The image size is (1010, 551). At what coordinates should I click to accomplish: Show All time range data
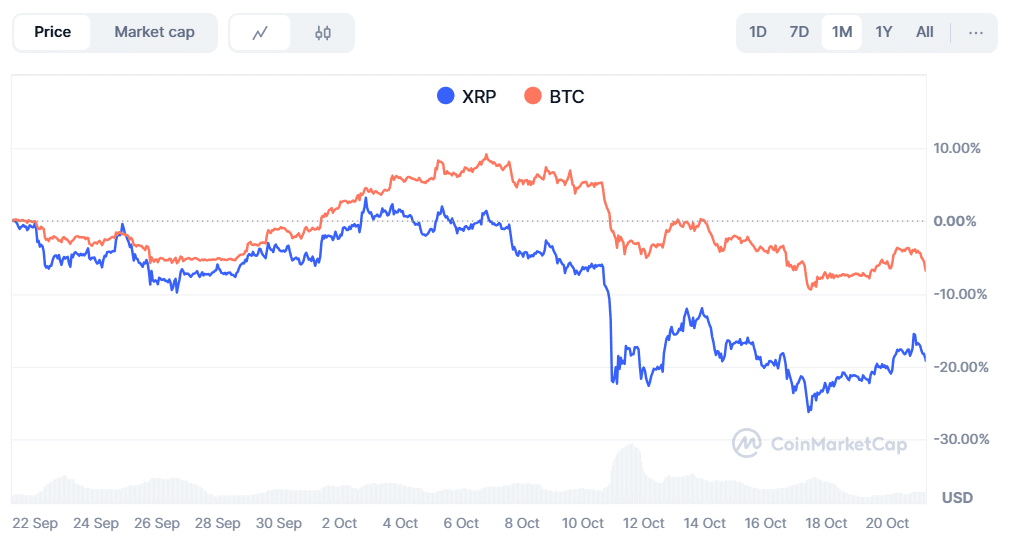click(925, 32)
